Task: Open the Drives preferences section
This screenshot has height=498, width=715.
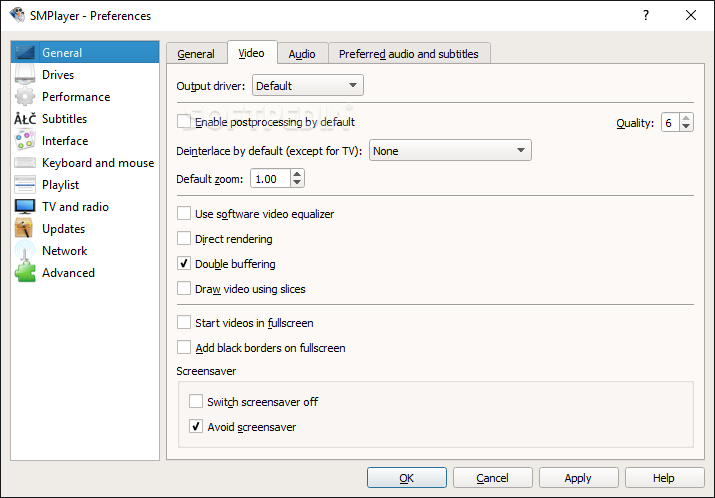Action: point(85,74)
